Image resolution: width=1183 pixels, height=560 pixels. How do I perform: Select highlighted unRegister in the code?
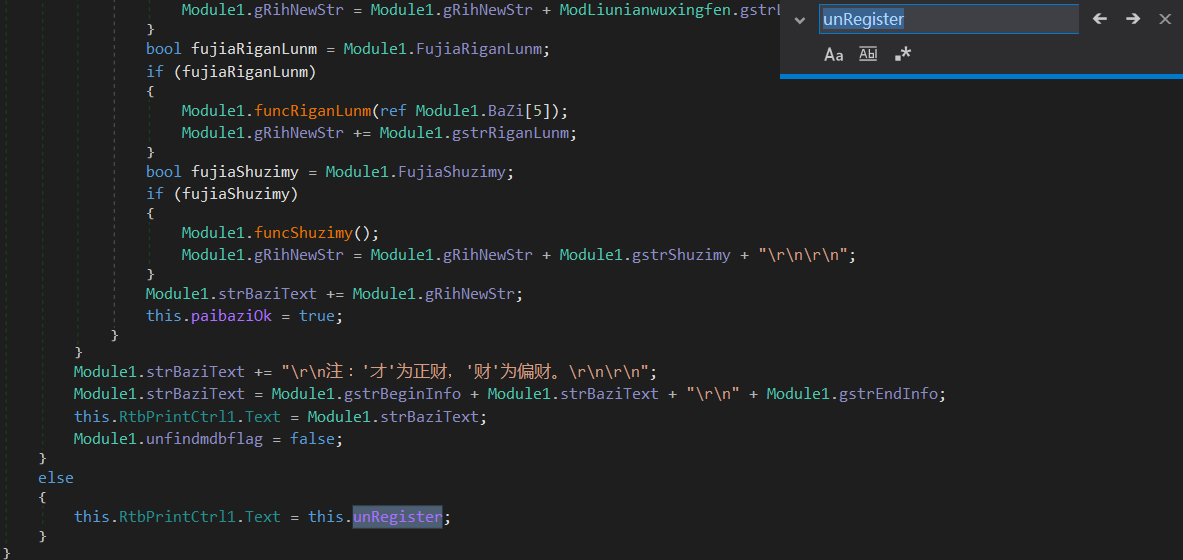click(398, 517)
